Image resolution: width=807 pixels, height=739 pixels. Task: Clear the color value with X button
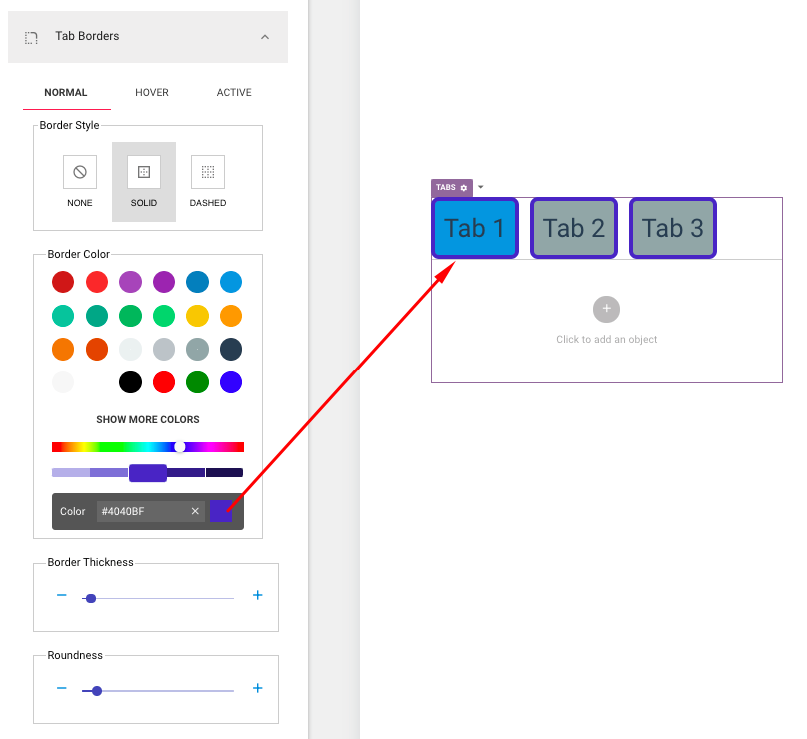coord(195,511)
